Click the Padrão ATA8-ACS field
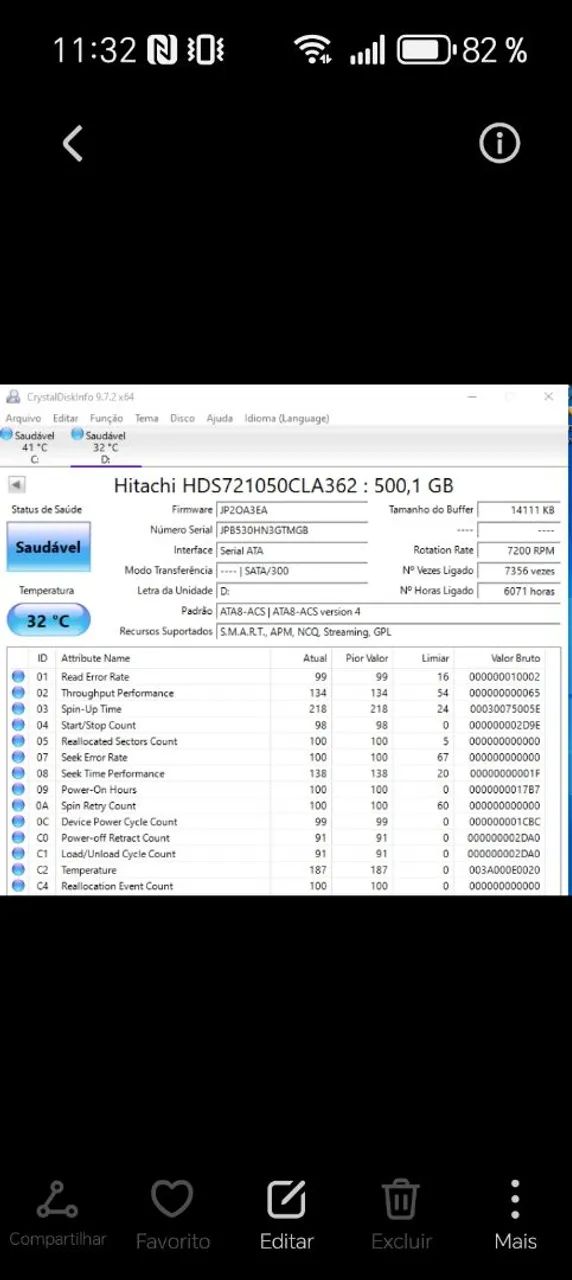The height and width of the screenshot is (1280, 572). 388,611
